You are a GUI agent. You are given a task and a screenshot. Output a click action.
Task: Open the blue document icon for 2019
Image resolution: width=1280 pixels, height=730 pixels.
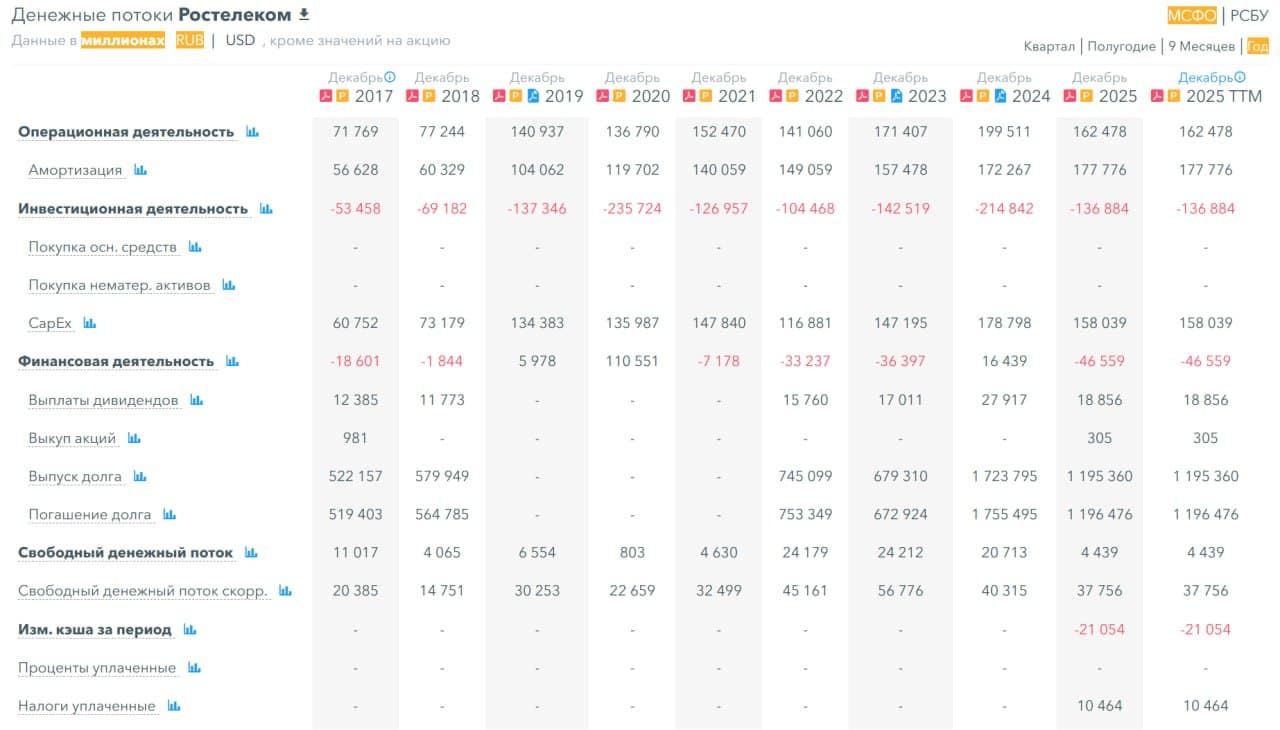click(533, 96)
